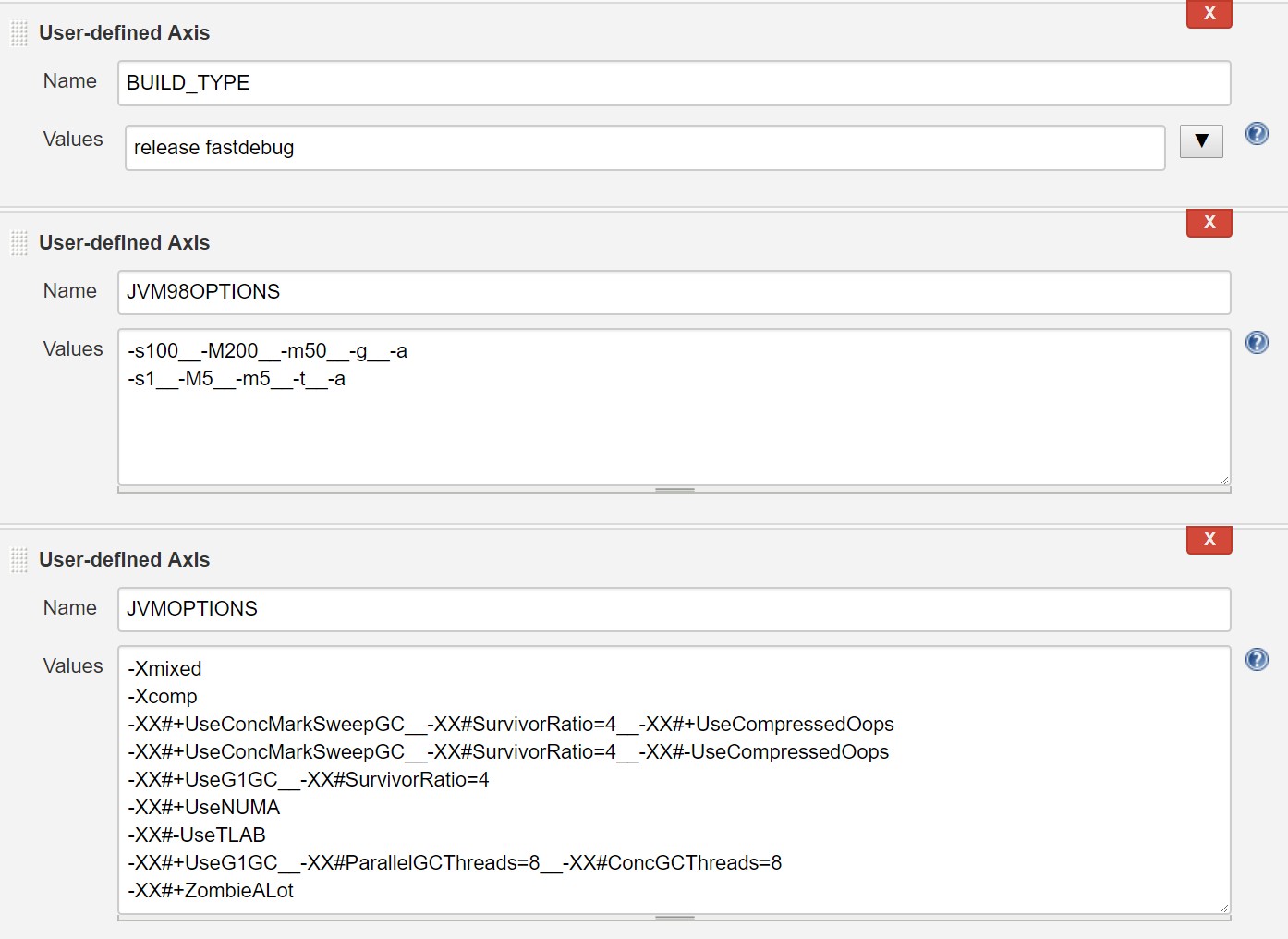This screenshot has height=939, width=1288.
Task: Click the JVM98OPTIONS axis drag handle
Action: pyautogui.click(x=19, y=244)
